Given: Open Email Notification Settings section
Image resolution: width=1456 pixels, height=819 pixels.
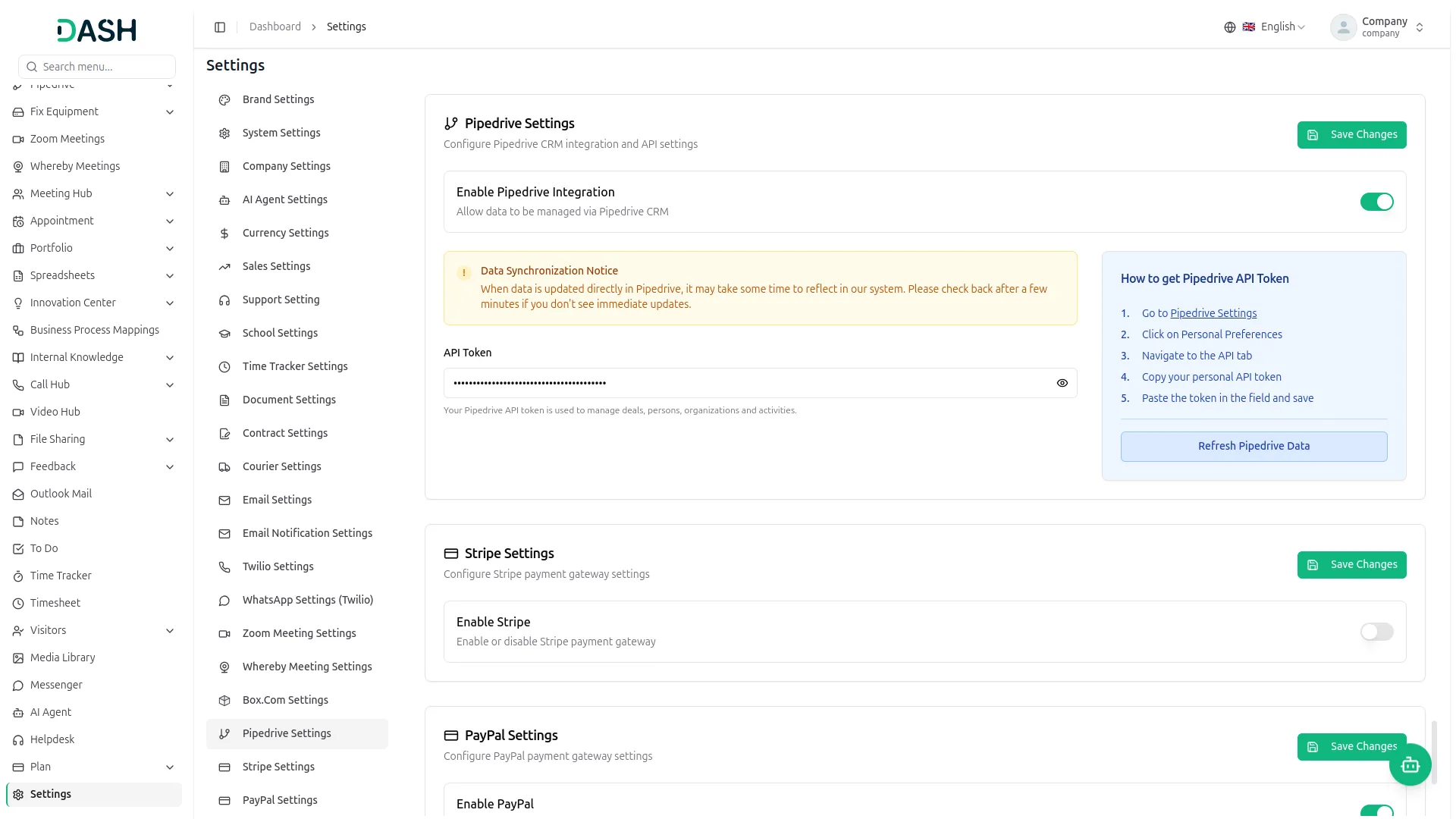Looking at the screenshot, I should (x=297, y=534).
